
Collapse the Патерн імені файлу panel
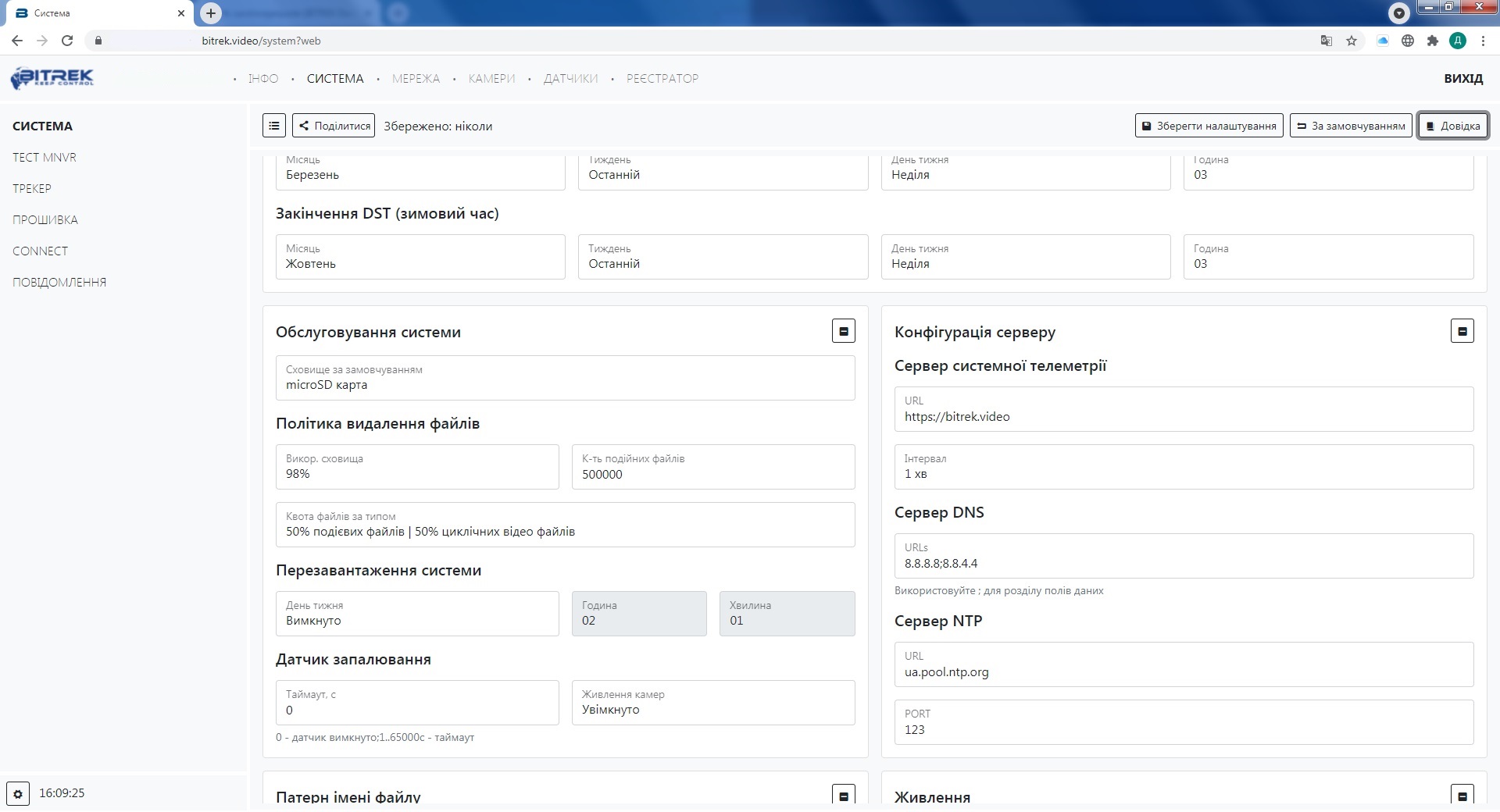(843, 795)
